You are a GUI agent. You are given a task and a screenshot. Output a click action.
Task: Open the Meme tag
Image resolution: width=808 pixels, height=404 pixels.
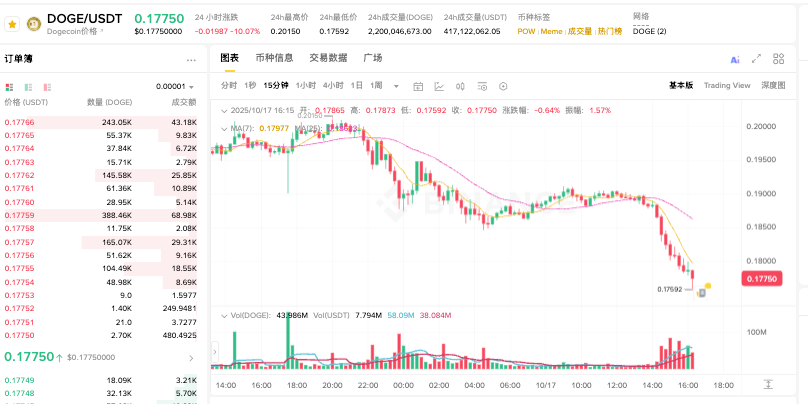551,31
